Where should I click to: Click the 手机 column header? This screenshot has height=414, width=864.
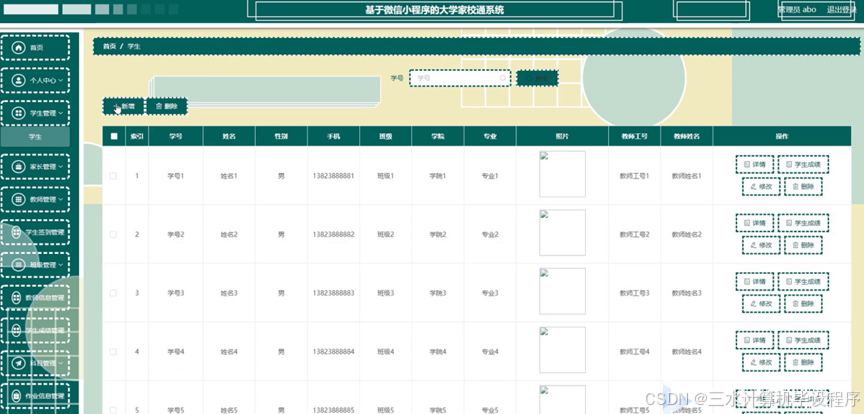[333, 136]
